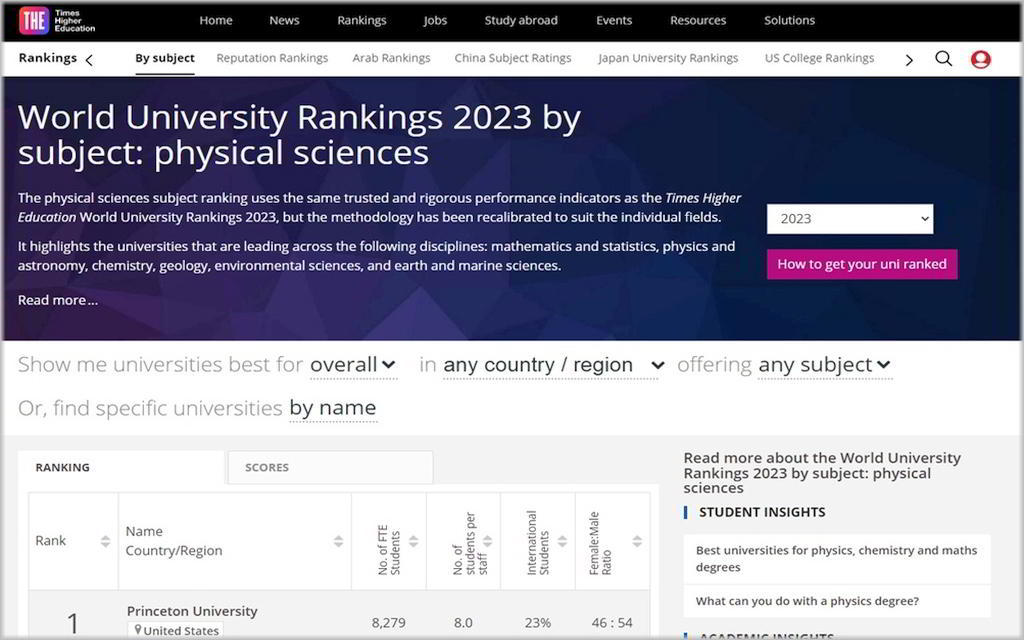Open the 2023 year dropdown
1024x640 pixels.
click(x=850, y=219)
